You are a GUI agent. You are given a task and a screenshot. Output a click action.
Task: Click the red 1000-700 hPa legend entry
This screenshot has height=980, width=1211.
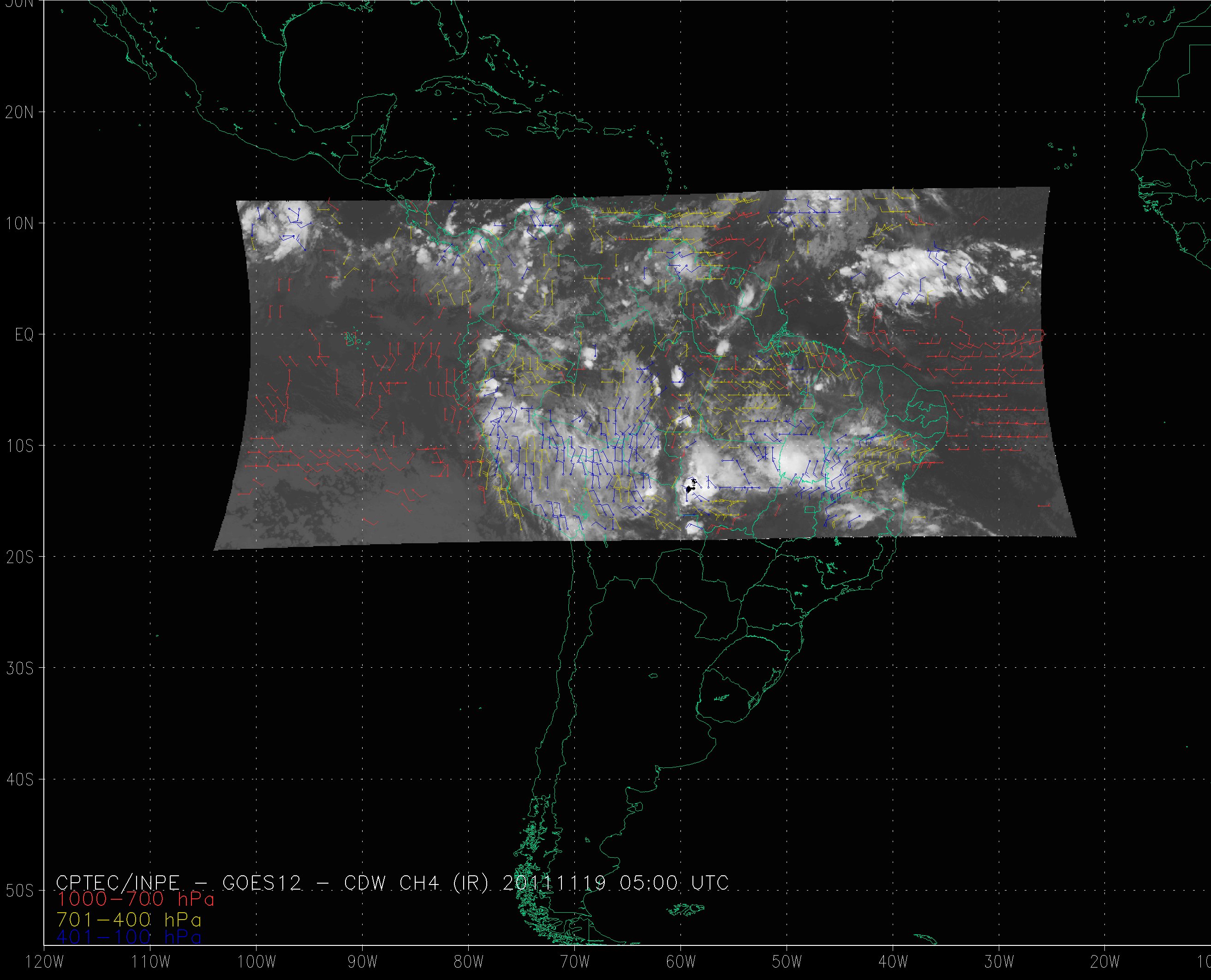pyautogui.click(x=136, y=899)
